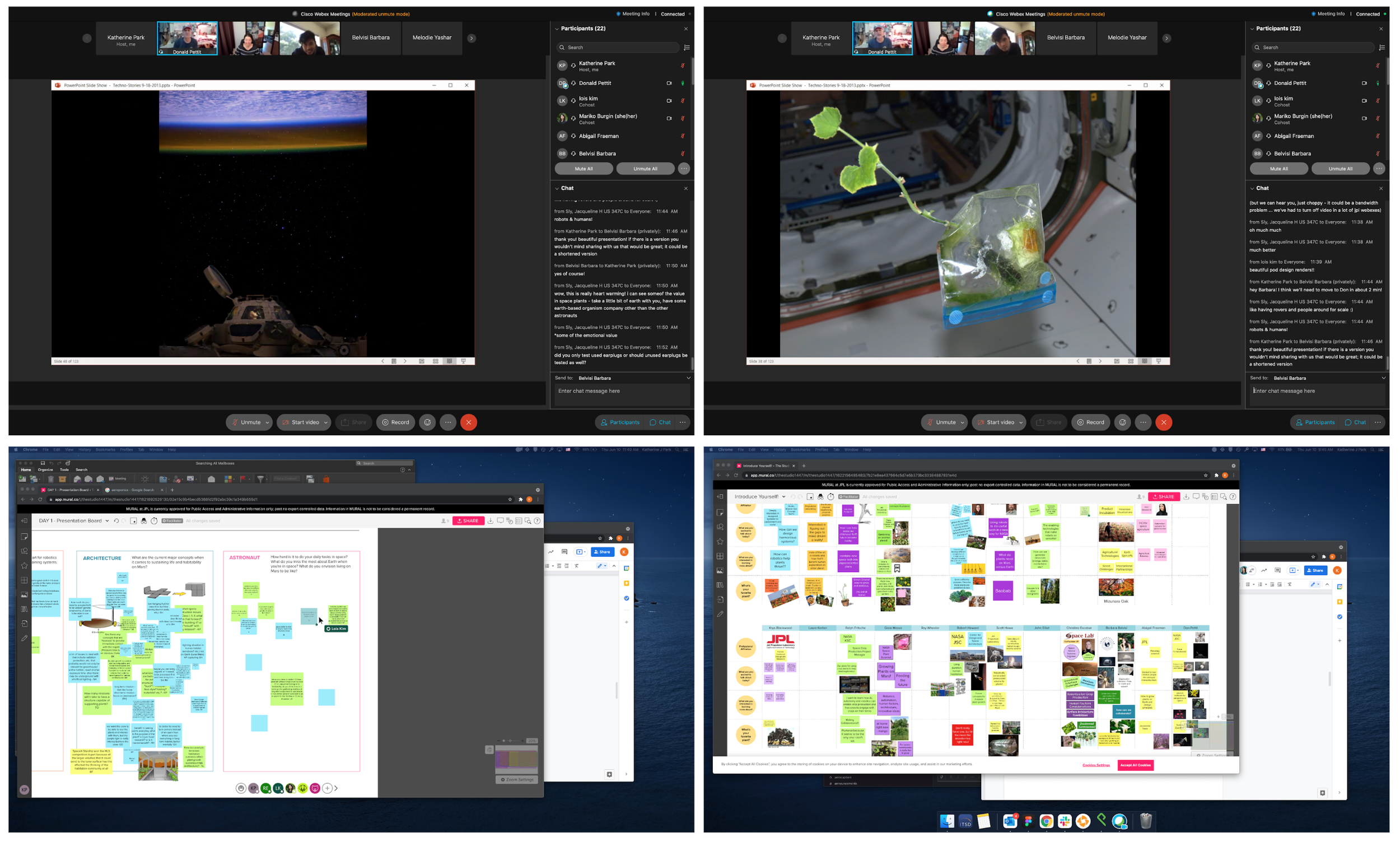
Task: Select the pencil draw tool in the DAY 1 Mural sidebar
Action: pos(25,638)
